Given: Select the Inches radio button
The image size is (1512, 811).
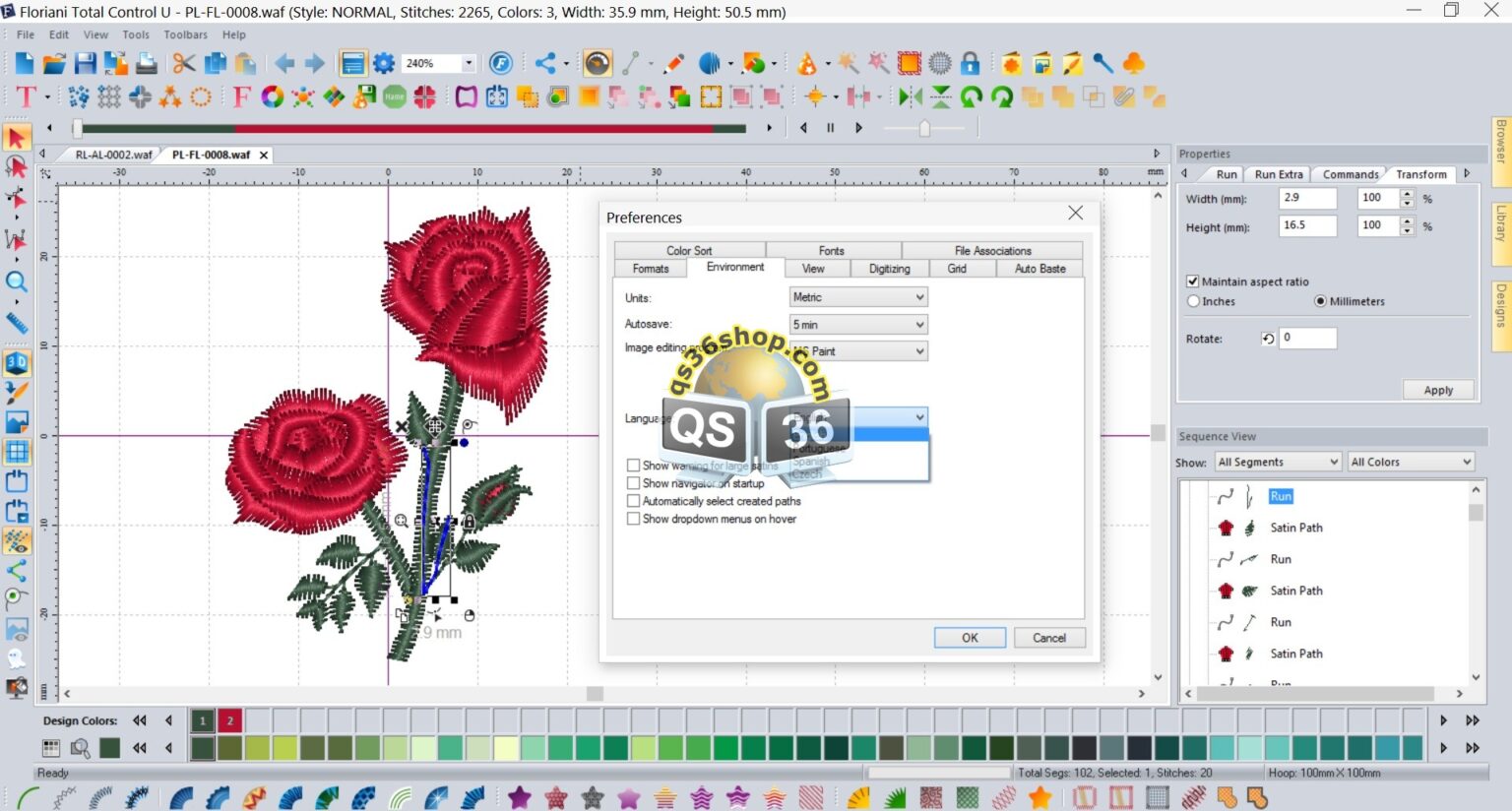Looking at the screenshot, I should pos(1193,301).
